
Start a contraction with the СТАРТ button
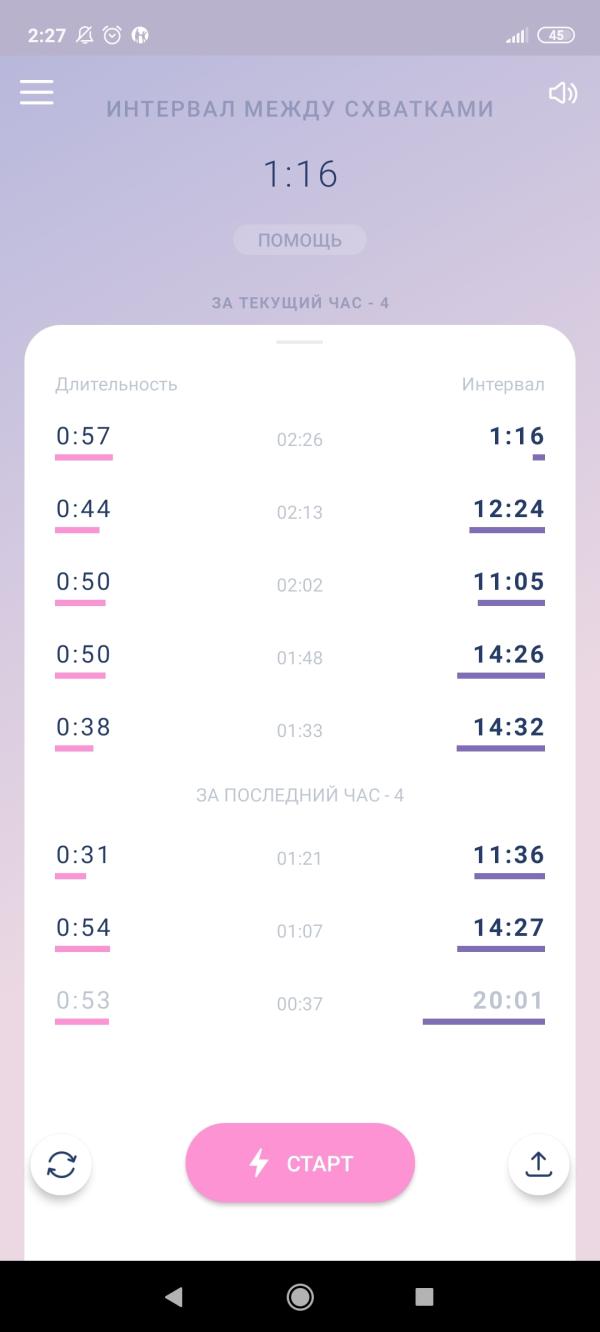click(300, 1163)
